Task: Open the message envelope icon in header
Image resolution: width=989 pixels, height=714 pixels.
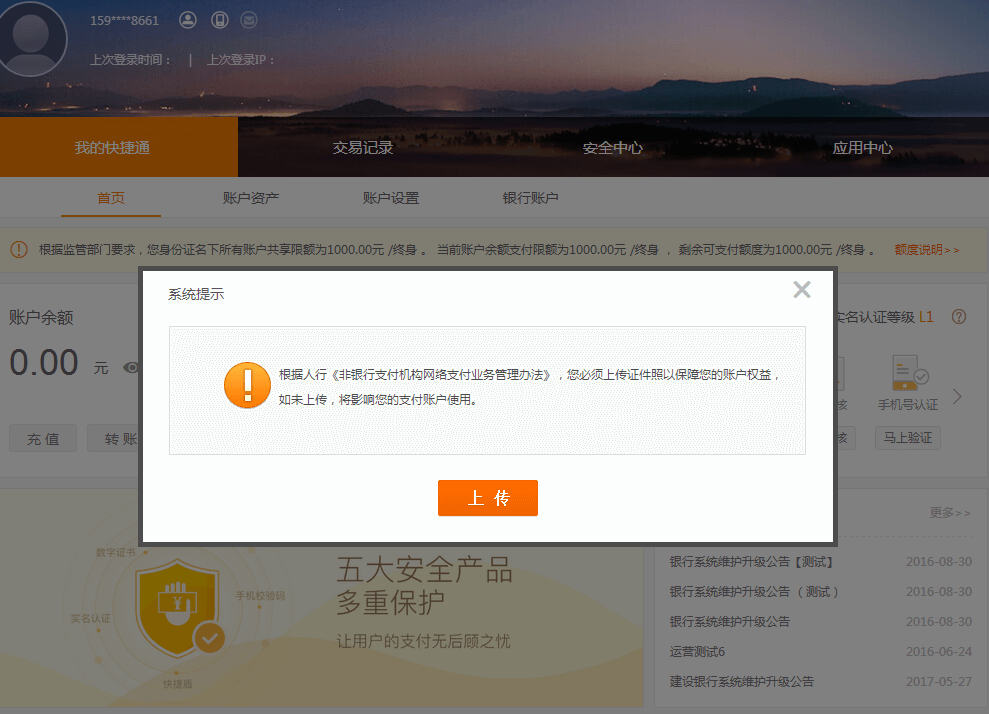Action: (x=248, y=20)
